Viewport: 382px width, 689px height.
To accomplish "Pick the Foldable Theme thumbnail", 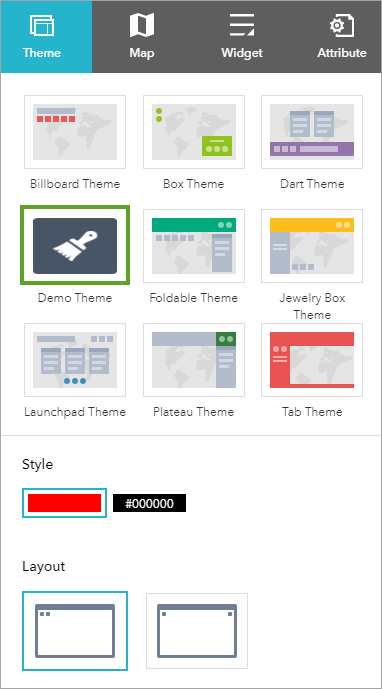I will (194, 246).
